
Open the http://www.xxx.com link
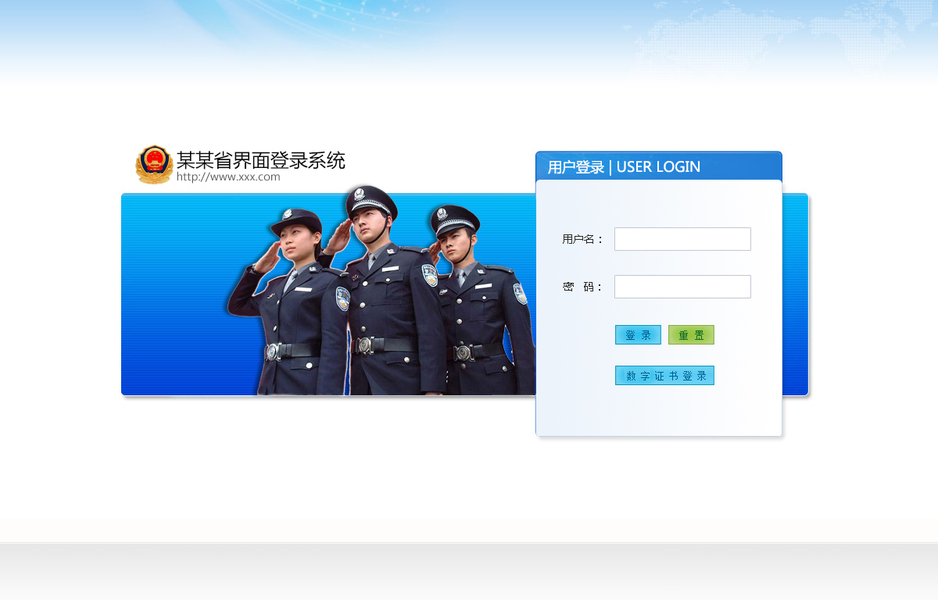pos(228,177)
